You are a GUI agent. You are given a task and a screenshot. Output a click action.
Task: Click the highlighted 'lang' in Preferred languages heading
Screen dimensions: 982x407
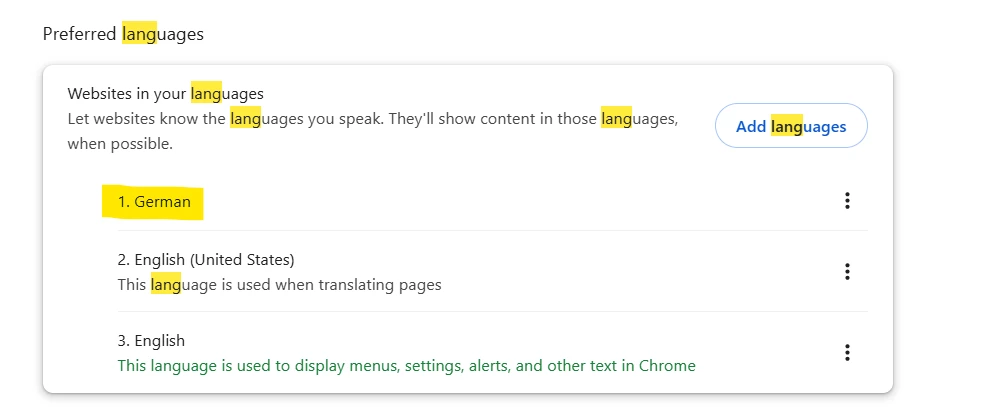tap(139, 33)
